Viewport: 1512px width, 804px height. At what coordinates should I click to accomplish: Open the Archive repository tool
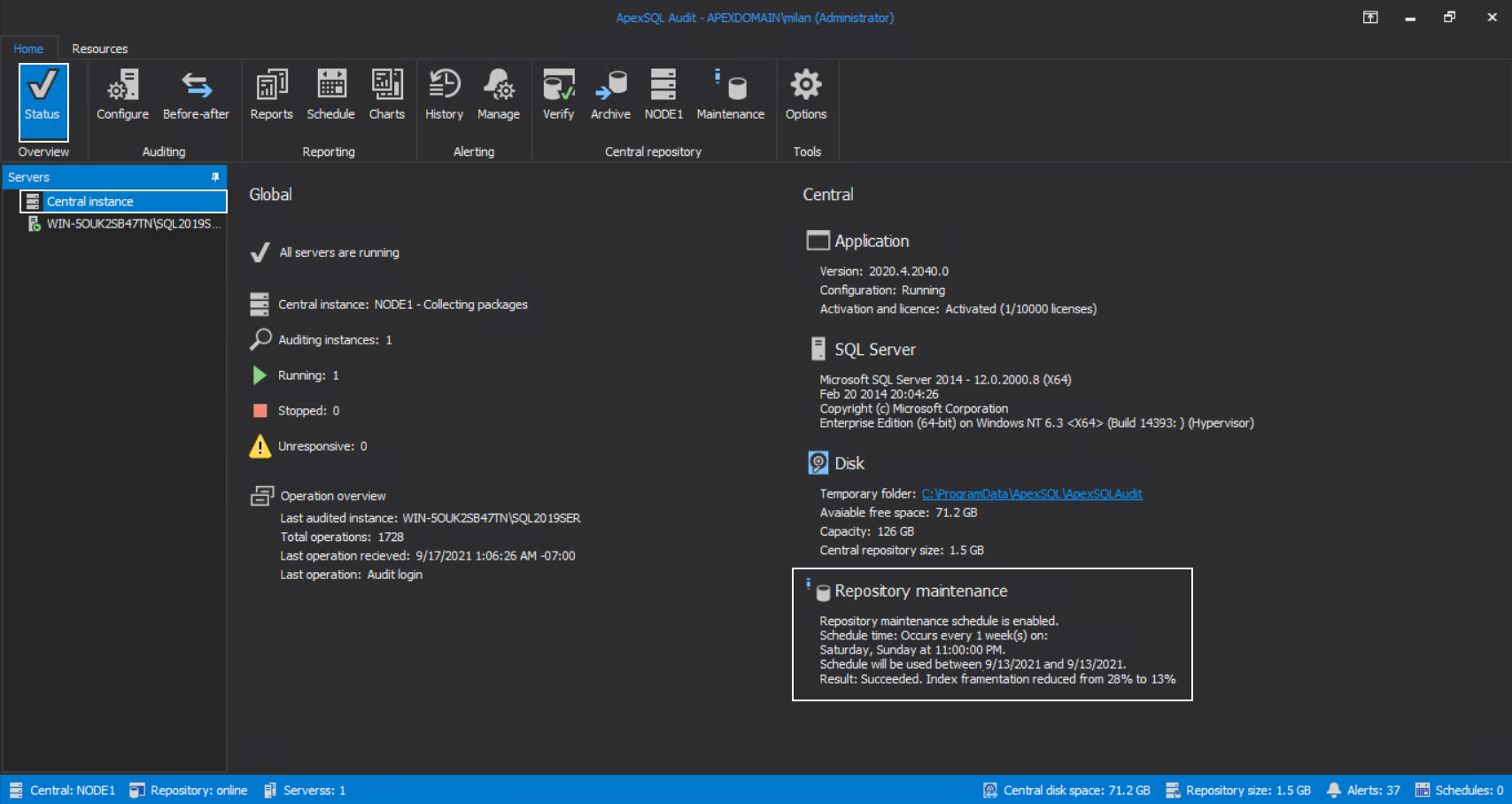(610, 95)
